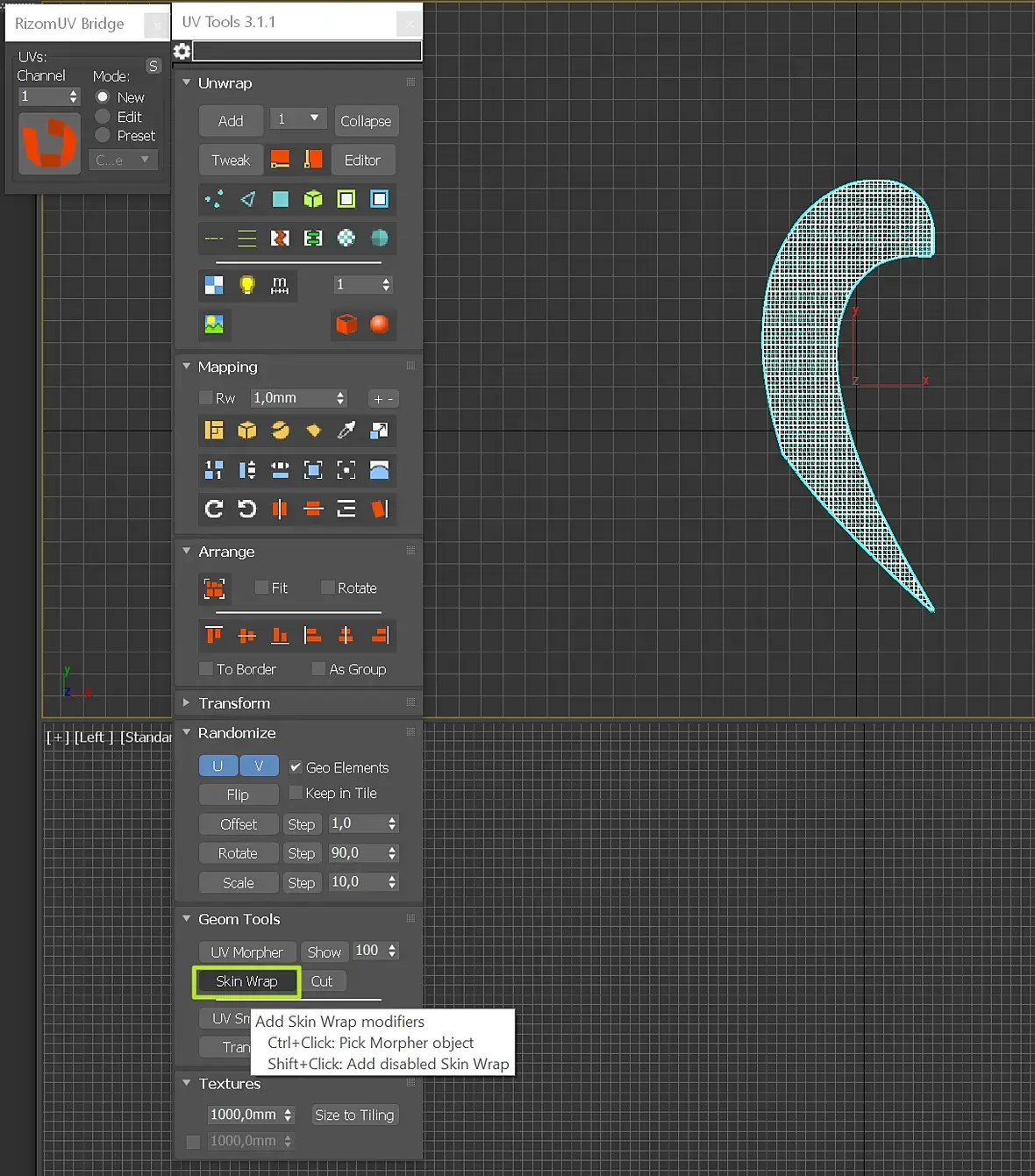Expand the Transform rollout

point(233,703)
